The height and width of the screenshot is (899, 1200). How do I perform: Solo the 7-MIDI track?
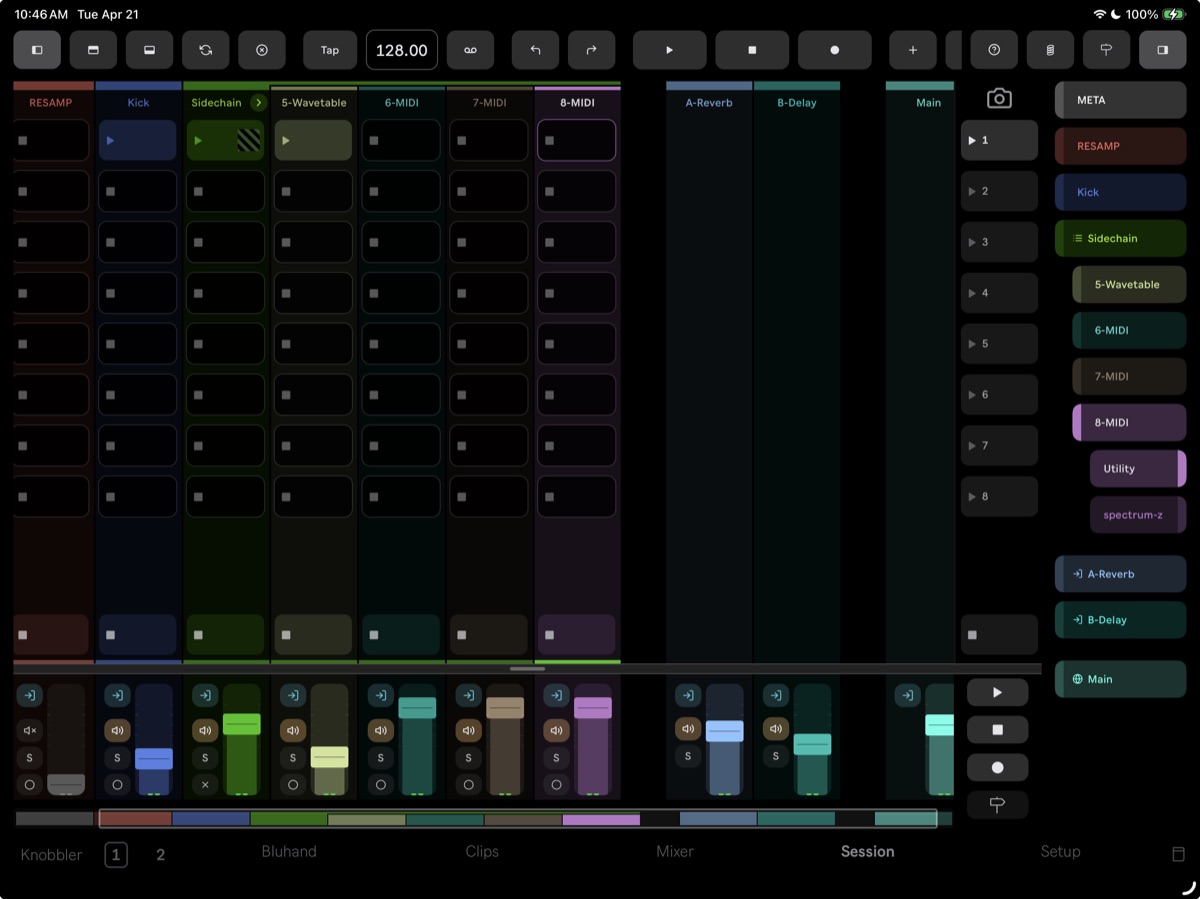[469, 758]
